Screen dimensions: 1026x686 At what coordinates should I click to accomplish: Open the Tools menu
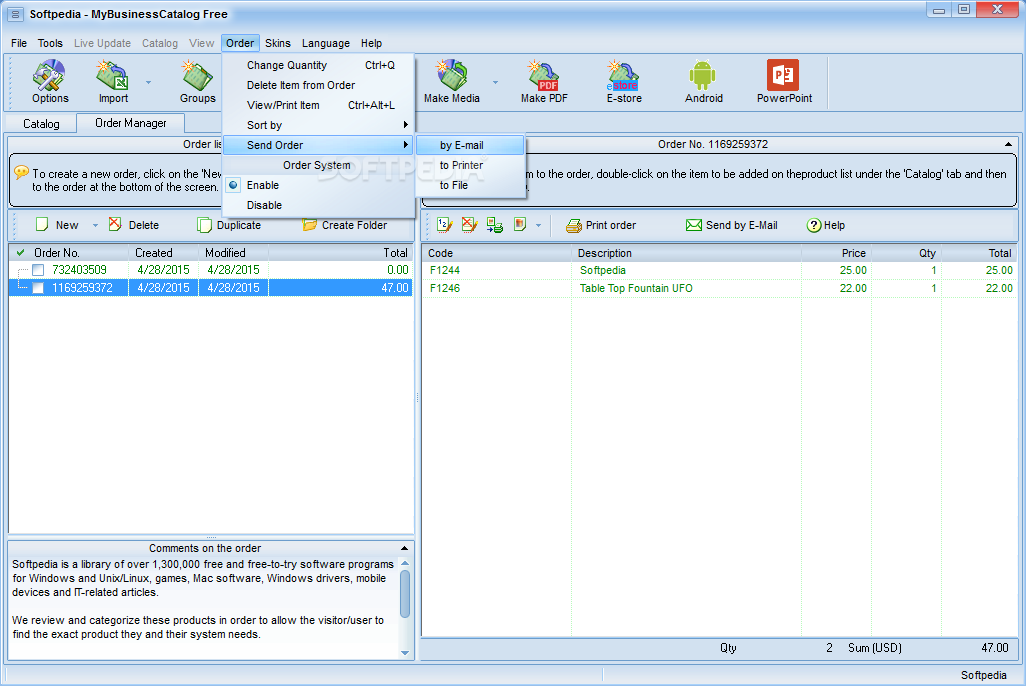(50, 43)
